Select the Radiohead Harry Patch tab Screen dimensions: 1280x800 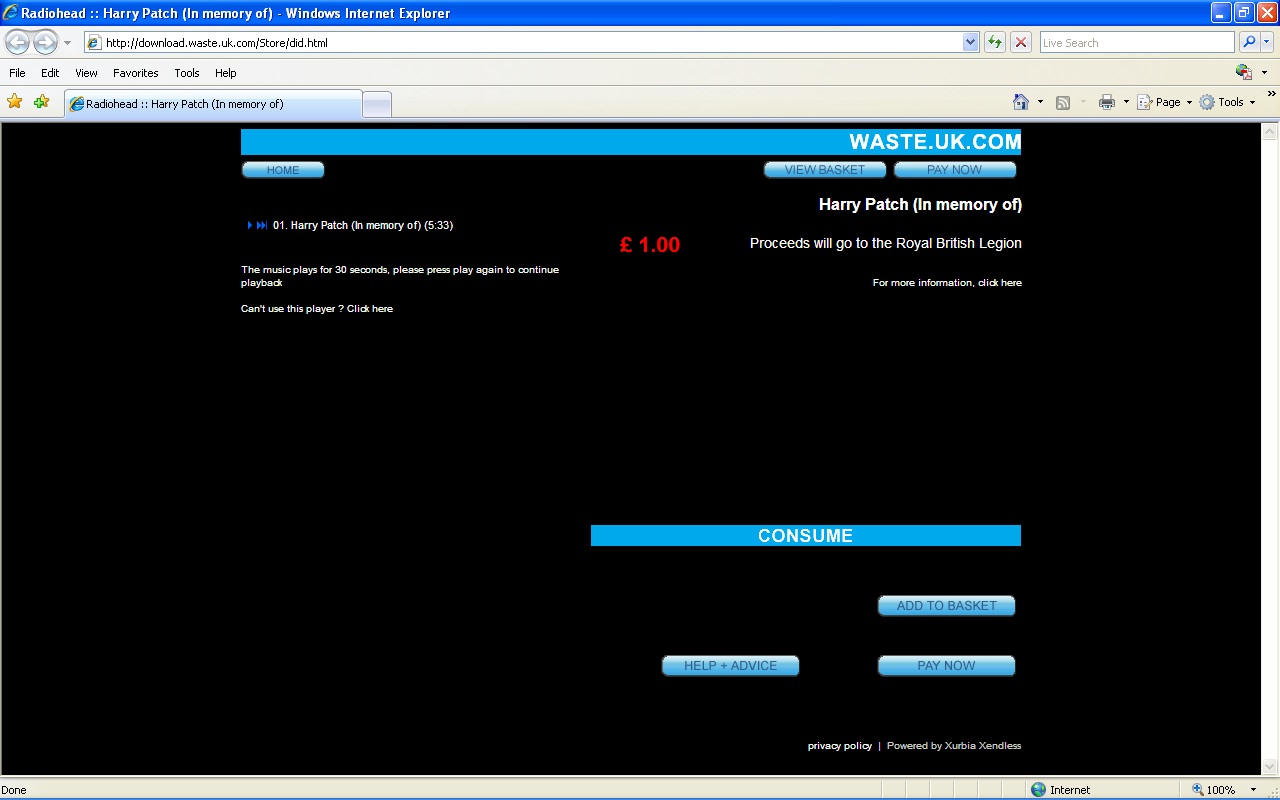pyautogui.click(x=212, y=104)
